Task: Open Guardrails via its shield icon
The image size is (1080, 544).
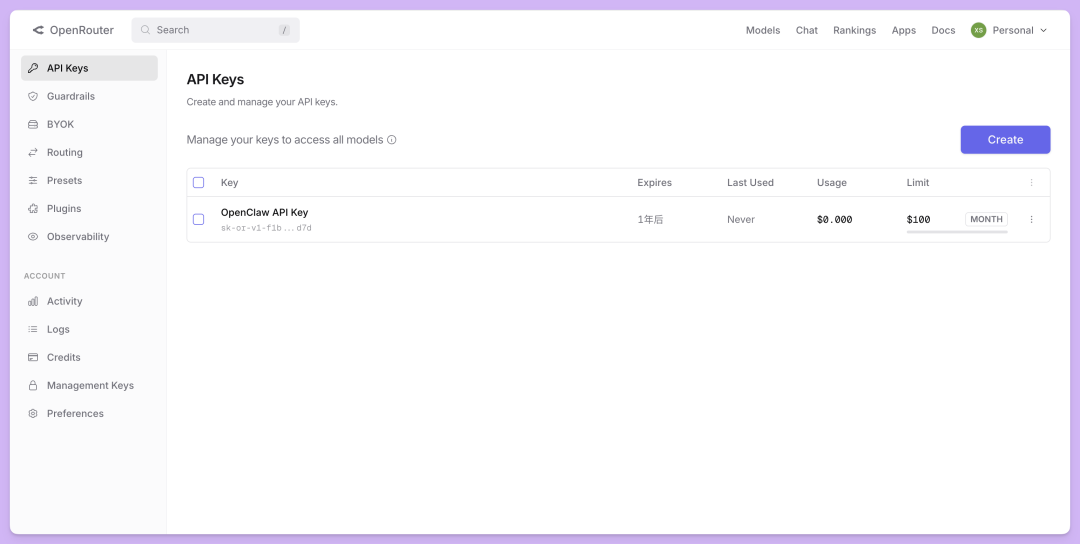Action: coord(33,97)
